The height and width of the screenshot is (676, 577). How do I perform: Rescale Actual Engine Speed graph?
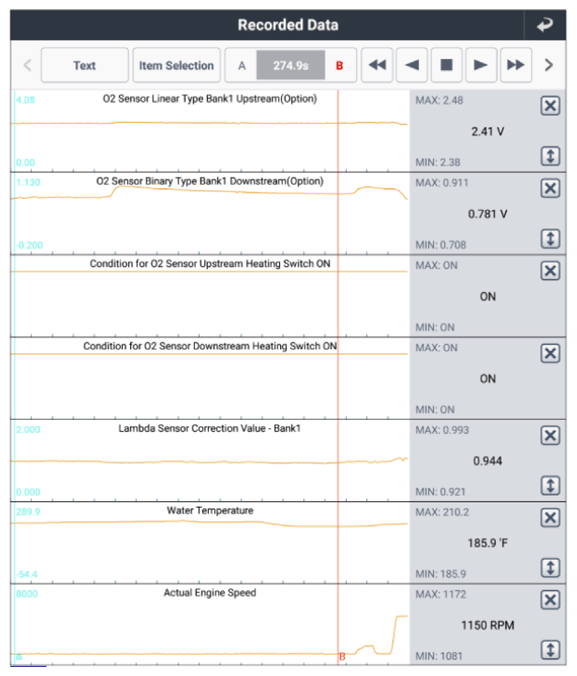(x=550, y=650)
